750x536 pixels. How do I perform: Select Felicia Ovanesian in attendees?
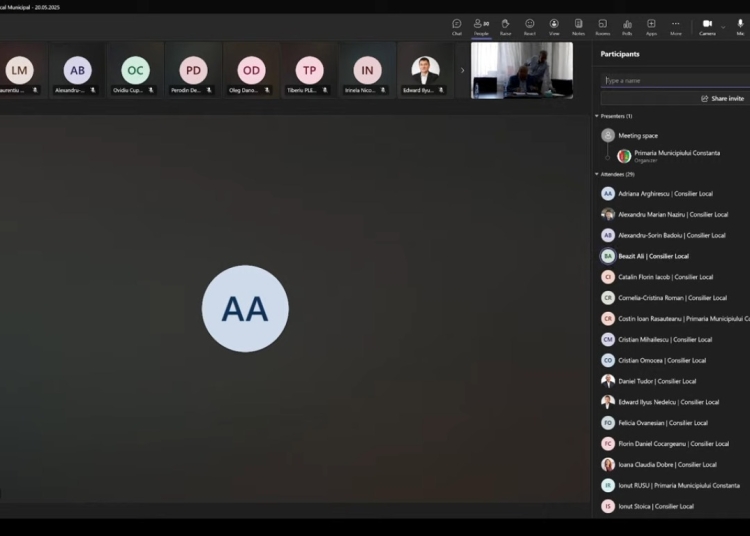pos(671,423)
